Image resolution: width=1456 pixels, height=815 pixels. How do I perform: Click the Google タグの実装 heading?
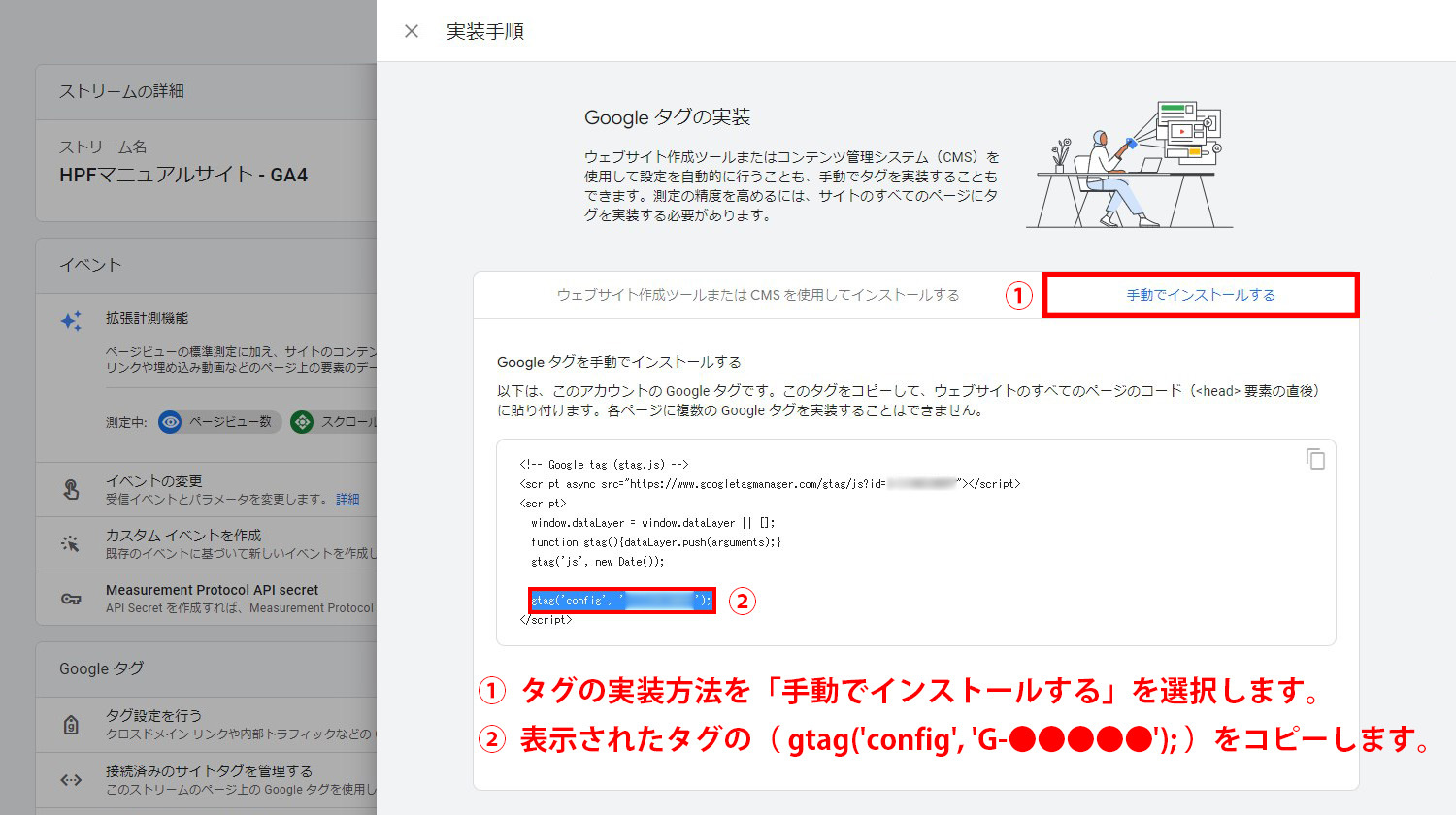[667, 117]
